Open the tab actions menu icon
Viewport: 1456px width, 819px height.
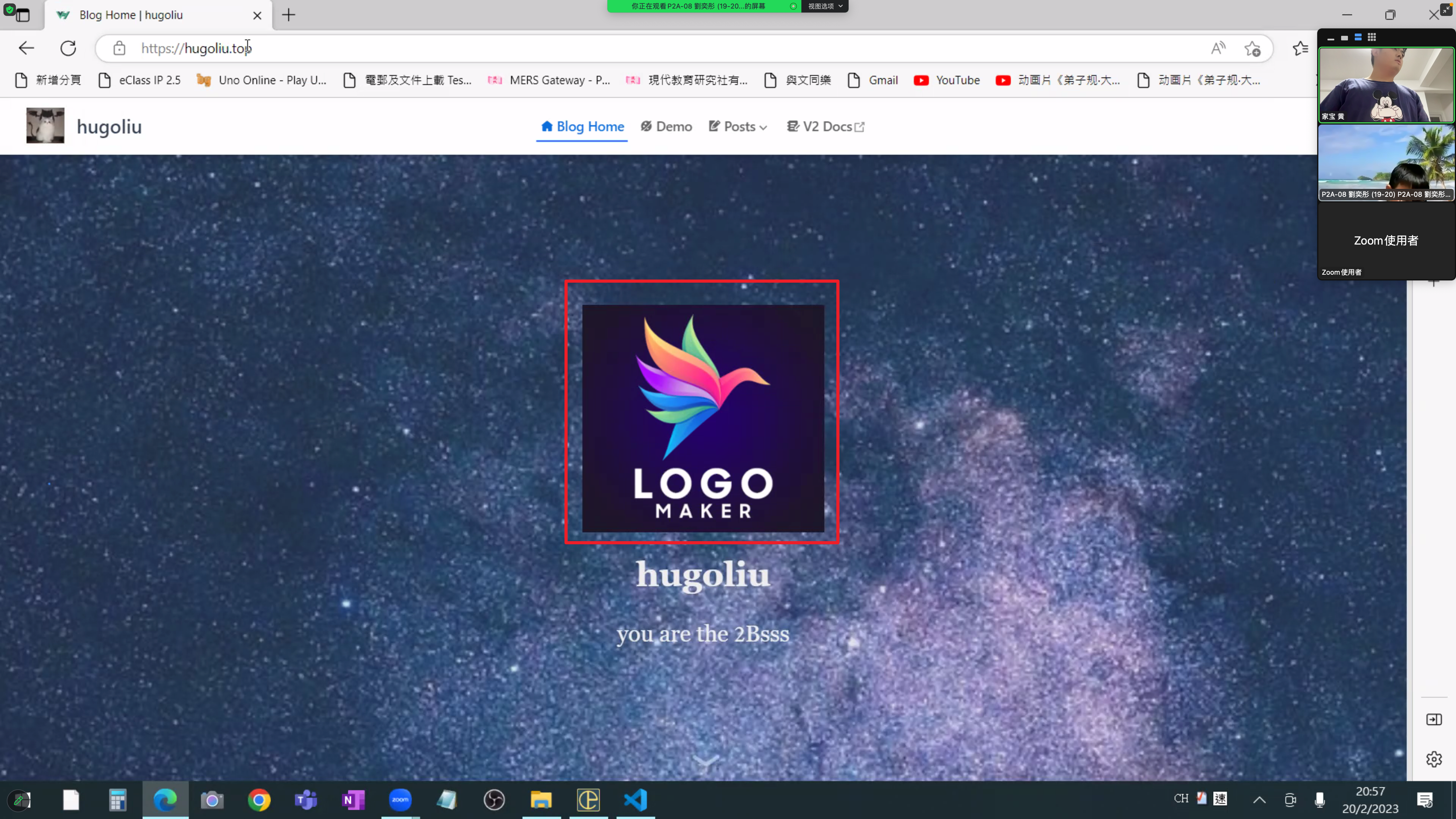[x=23, y=15]
